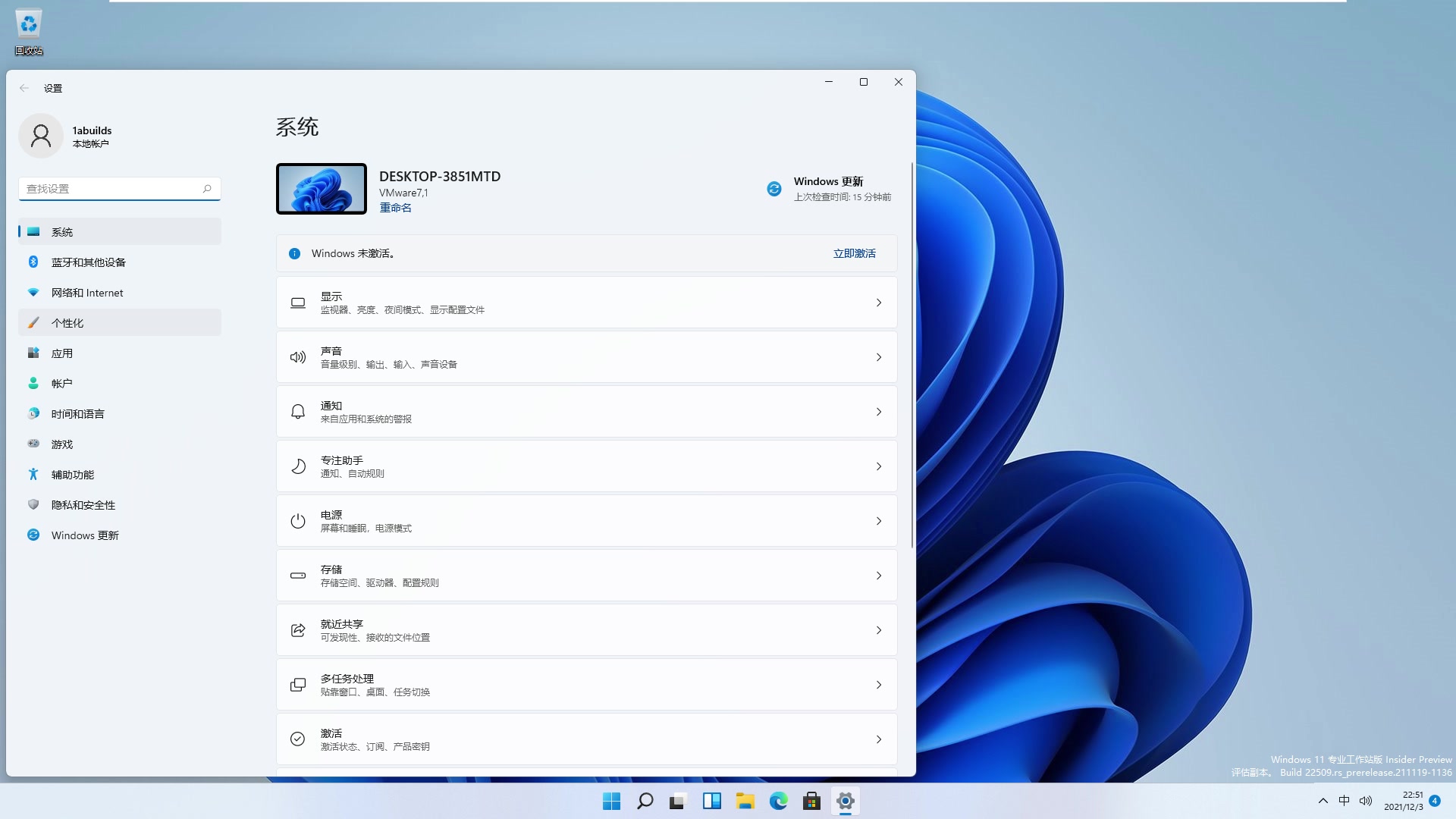
Task: Open Widgets from the taskbar
Action: [711, 801]
